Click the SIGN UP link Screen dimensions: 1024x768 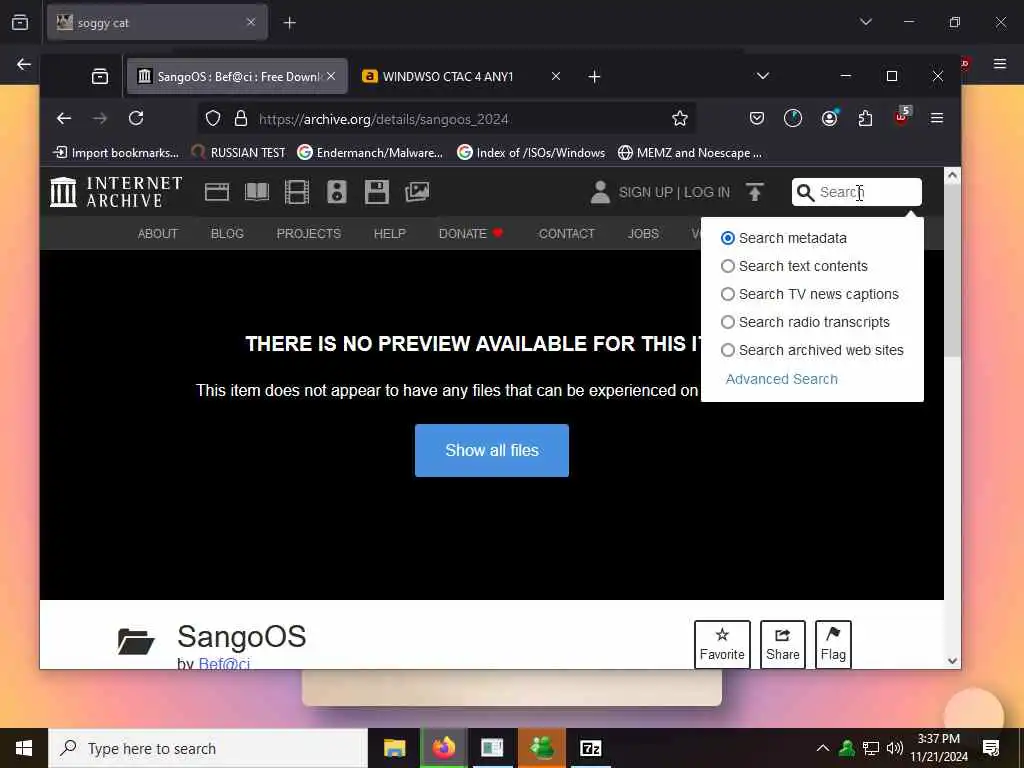point(645,192)
